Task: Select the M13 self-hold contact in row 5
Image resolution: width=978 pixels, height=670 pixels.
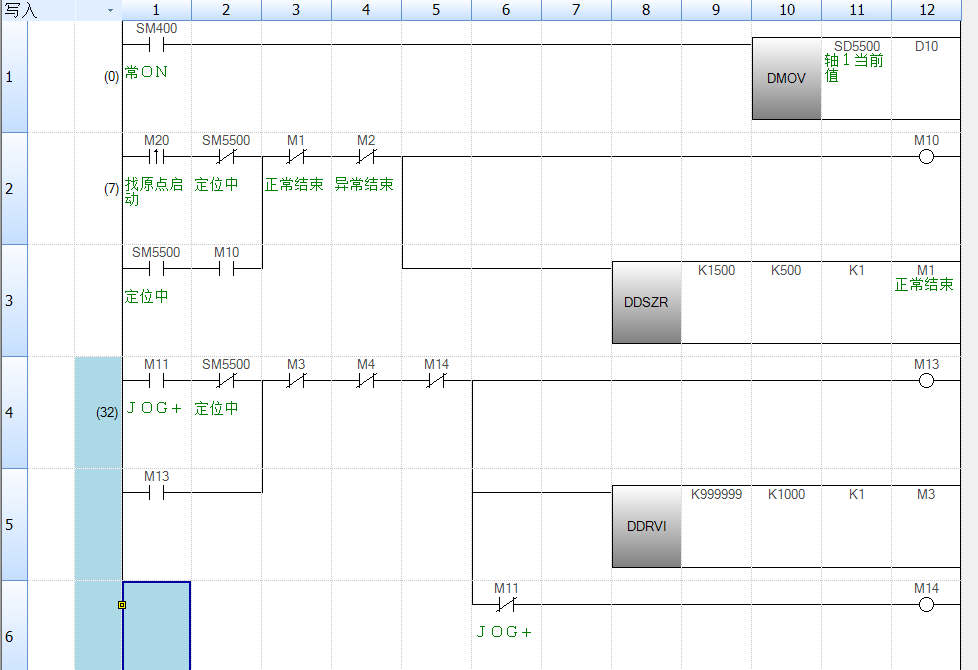Action: [155, 492]
